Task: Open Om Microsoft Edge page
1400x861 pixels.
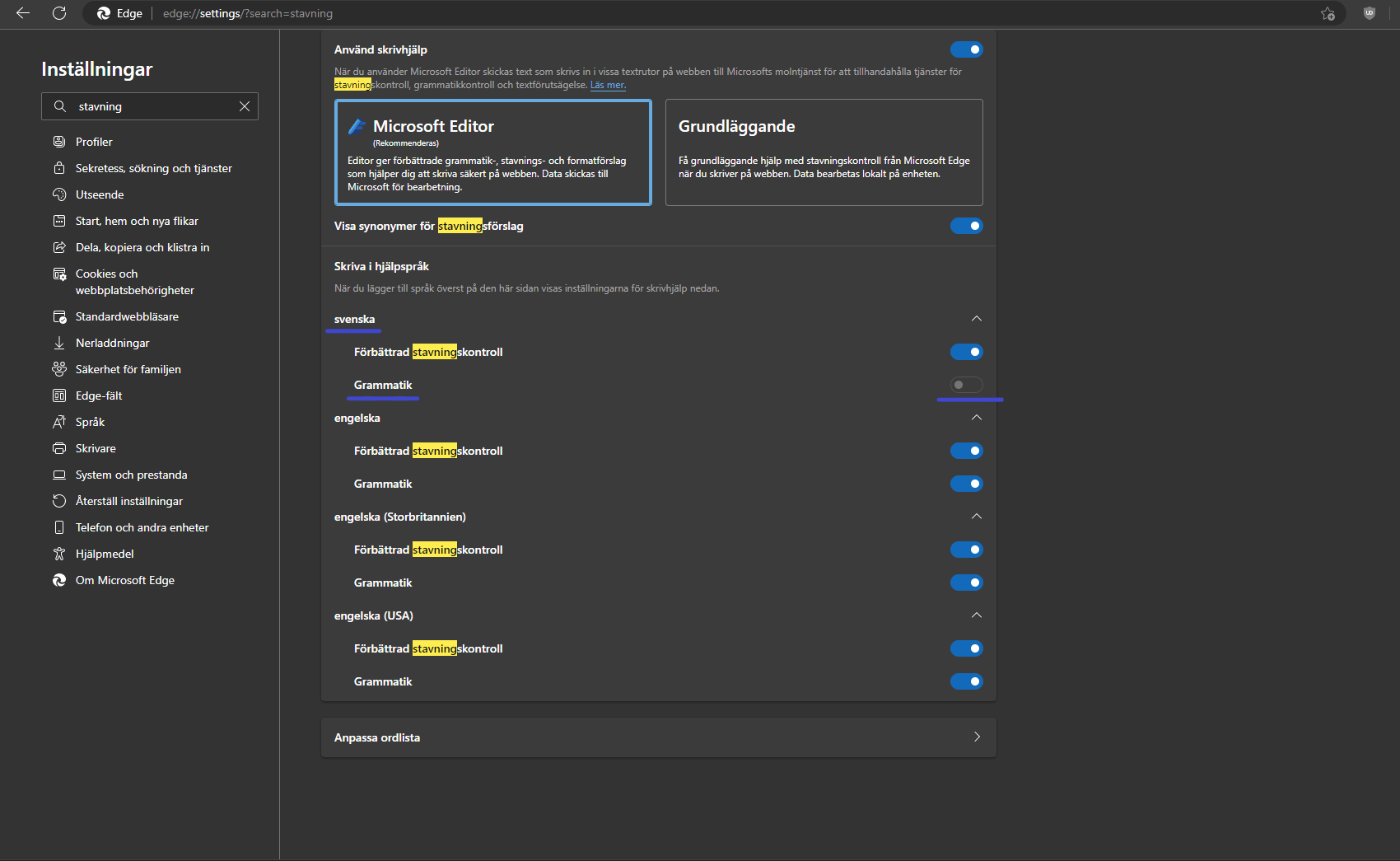Action: (x=125, y=580)
